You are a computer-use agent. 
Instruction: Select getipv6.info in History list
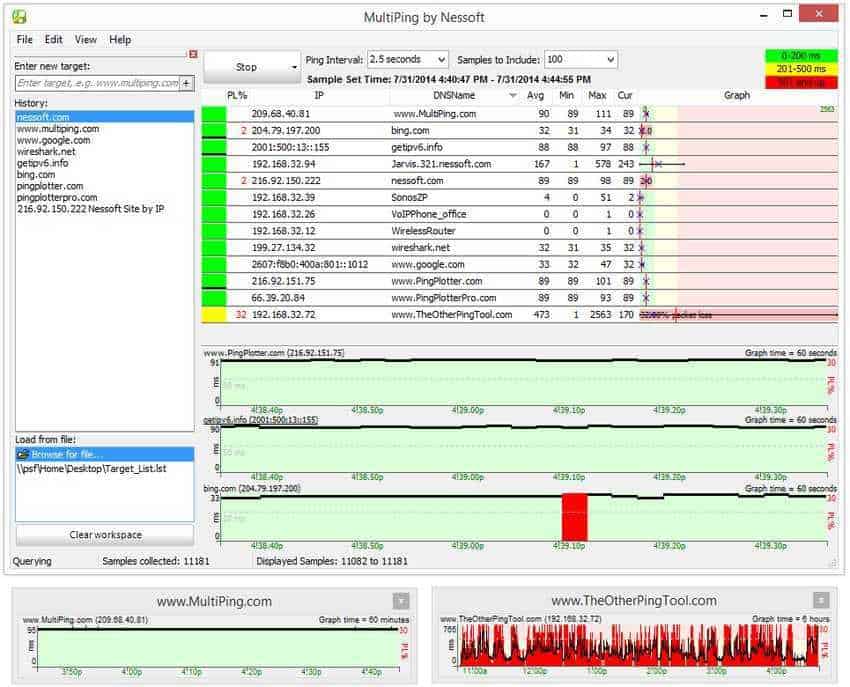(x=43, y=163)
